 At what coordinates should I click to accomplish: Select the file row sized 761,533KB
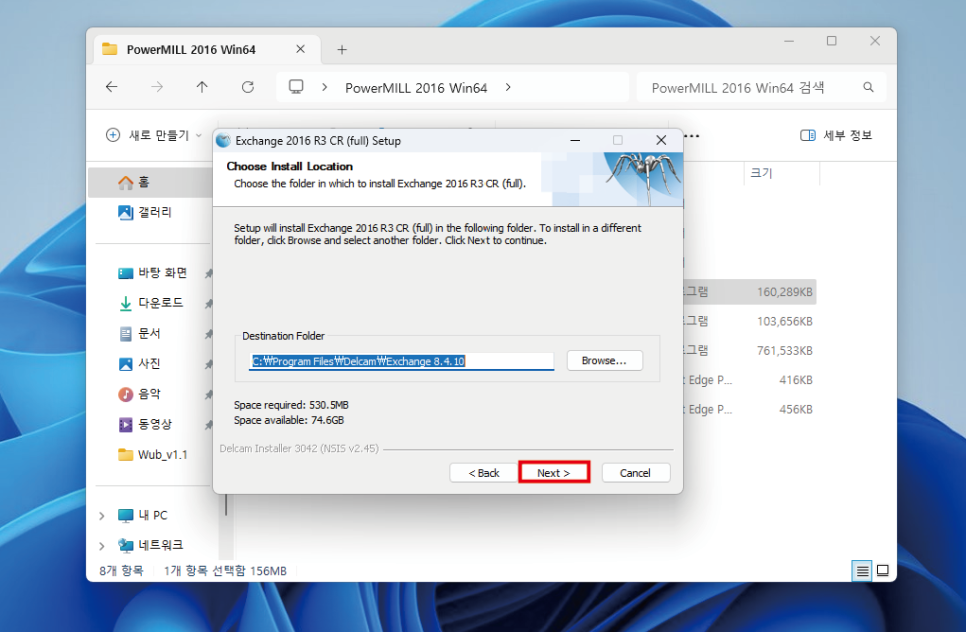pyautogui.click(x=750, y=350)
